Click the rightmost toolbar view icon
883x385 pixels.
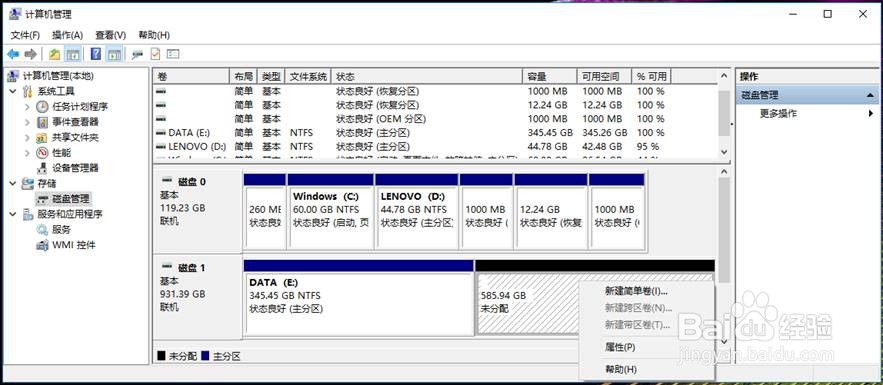coord(173,54)
